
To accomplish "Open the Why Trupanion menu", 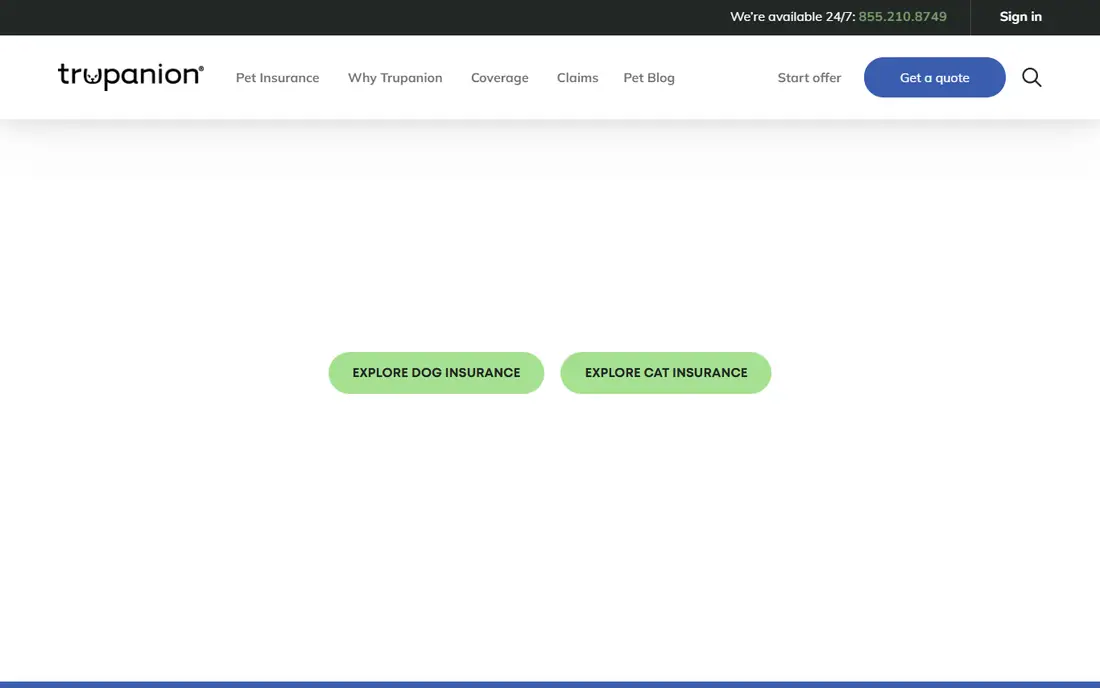I will coord(395,78).
